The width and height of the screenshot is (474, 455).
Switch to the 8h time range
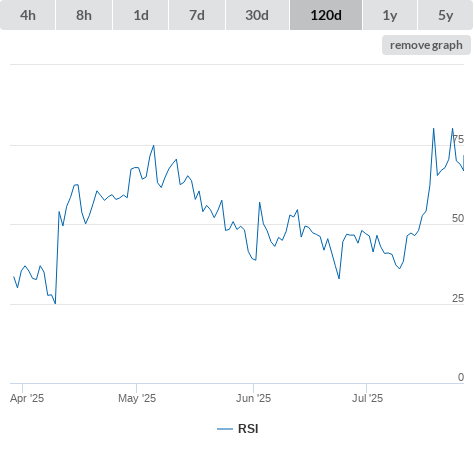84,15
